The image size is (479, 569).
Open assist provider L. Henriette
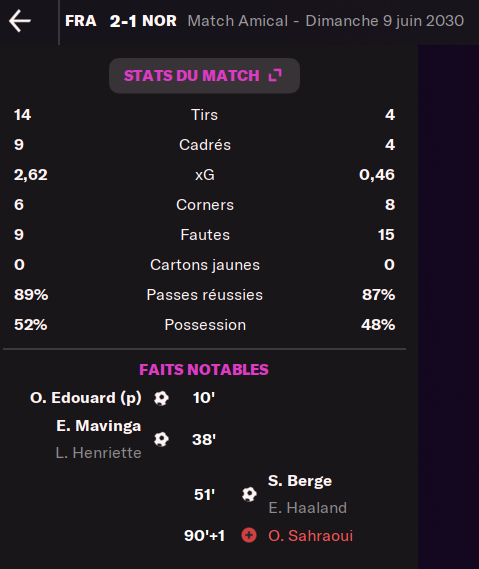click(x=98, y=453)
